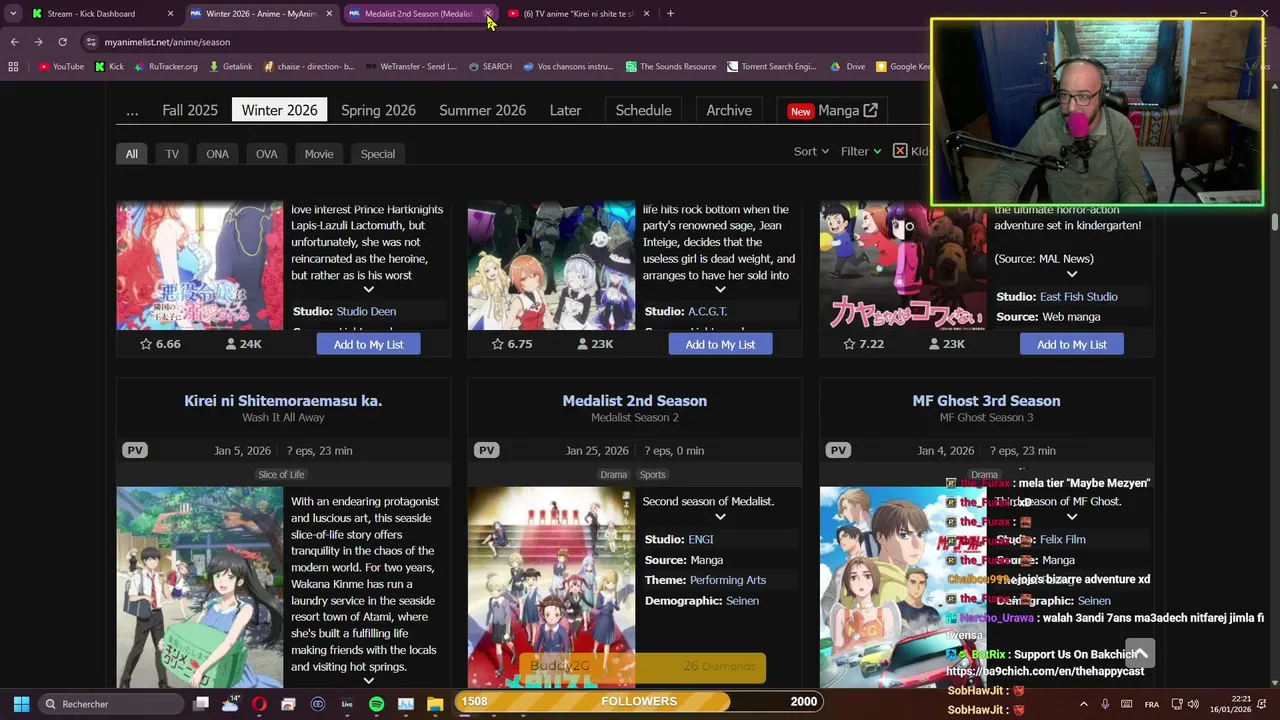Click the members icon next to 24K
Image resolution: width=1280 pixels, height=720 pixels.
point(231,344)
